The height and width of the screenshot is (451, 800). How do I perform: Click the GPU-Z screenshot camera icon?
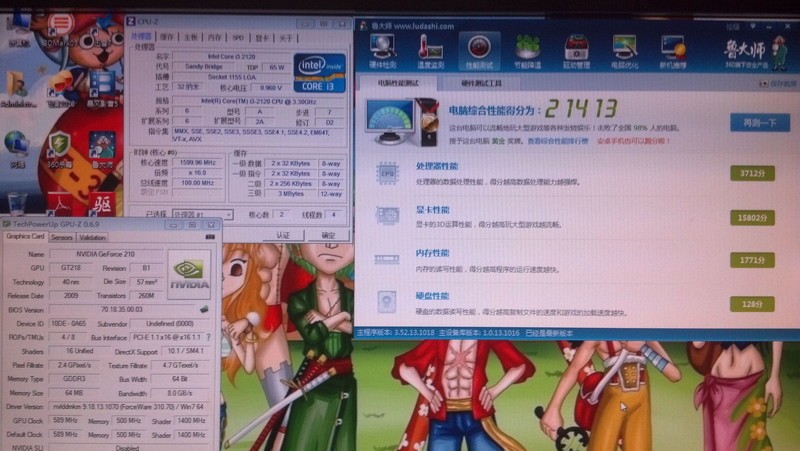[210, 237]
